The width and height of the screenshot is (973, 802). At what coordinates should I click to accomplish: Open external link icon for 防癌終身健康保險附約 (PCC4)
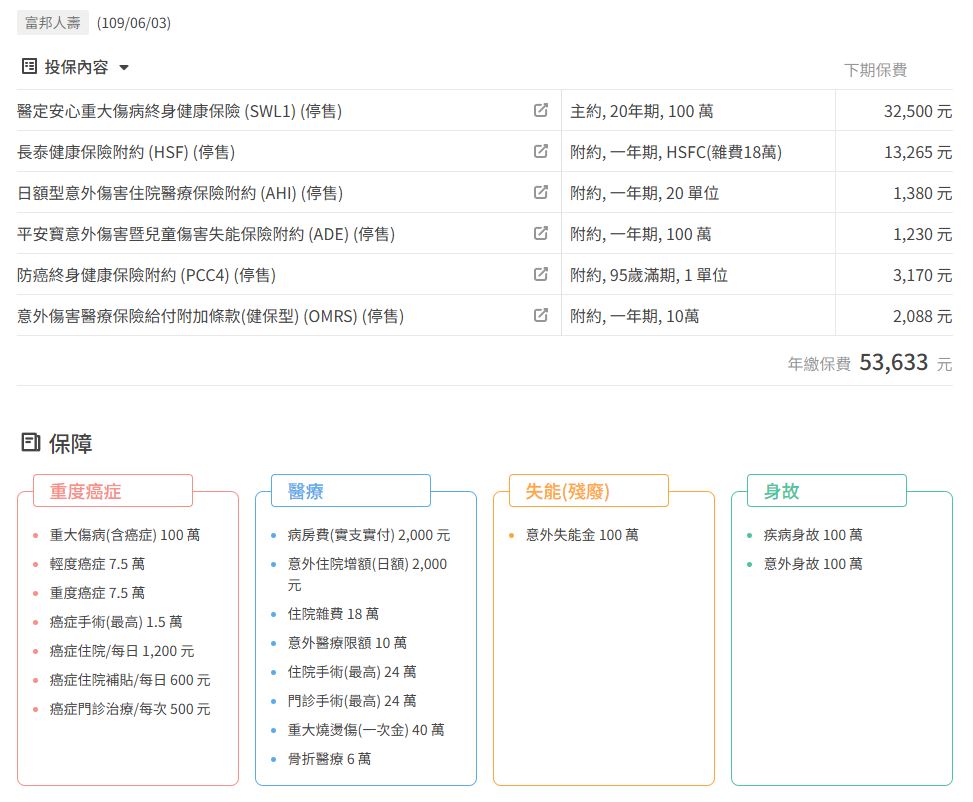(x=541, y=275)
